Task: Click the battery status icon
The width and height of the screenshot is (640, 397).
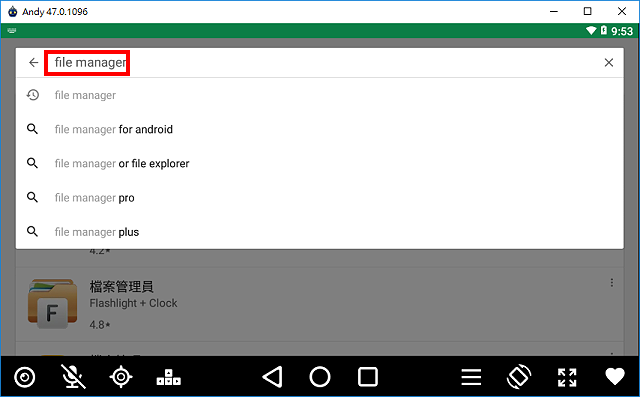Action: [x=604, y=30]
